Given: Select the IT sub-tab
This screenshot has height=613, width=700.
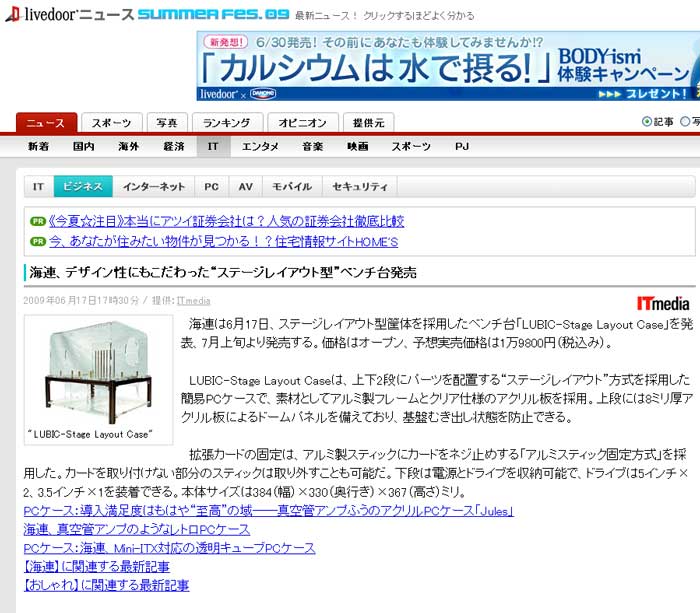Looking at the screenshot, I should coord(39,187).
